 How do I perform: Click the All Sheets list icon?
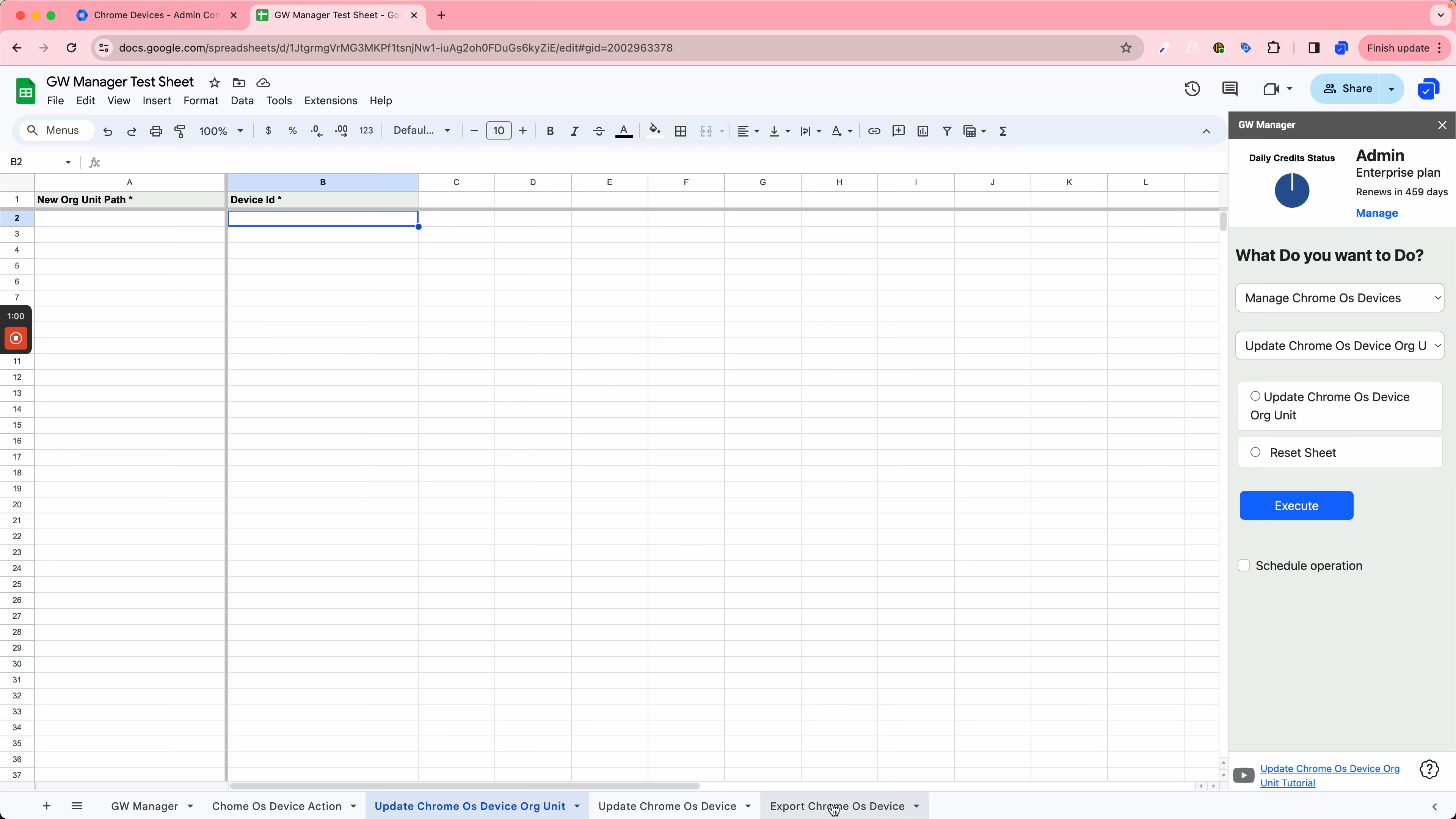pos(77,806)
